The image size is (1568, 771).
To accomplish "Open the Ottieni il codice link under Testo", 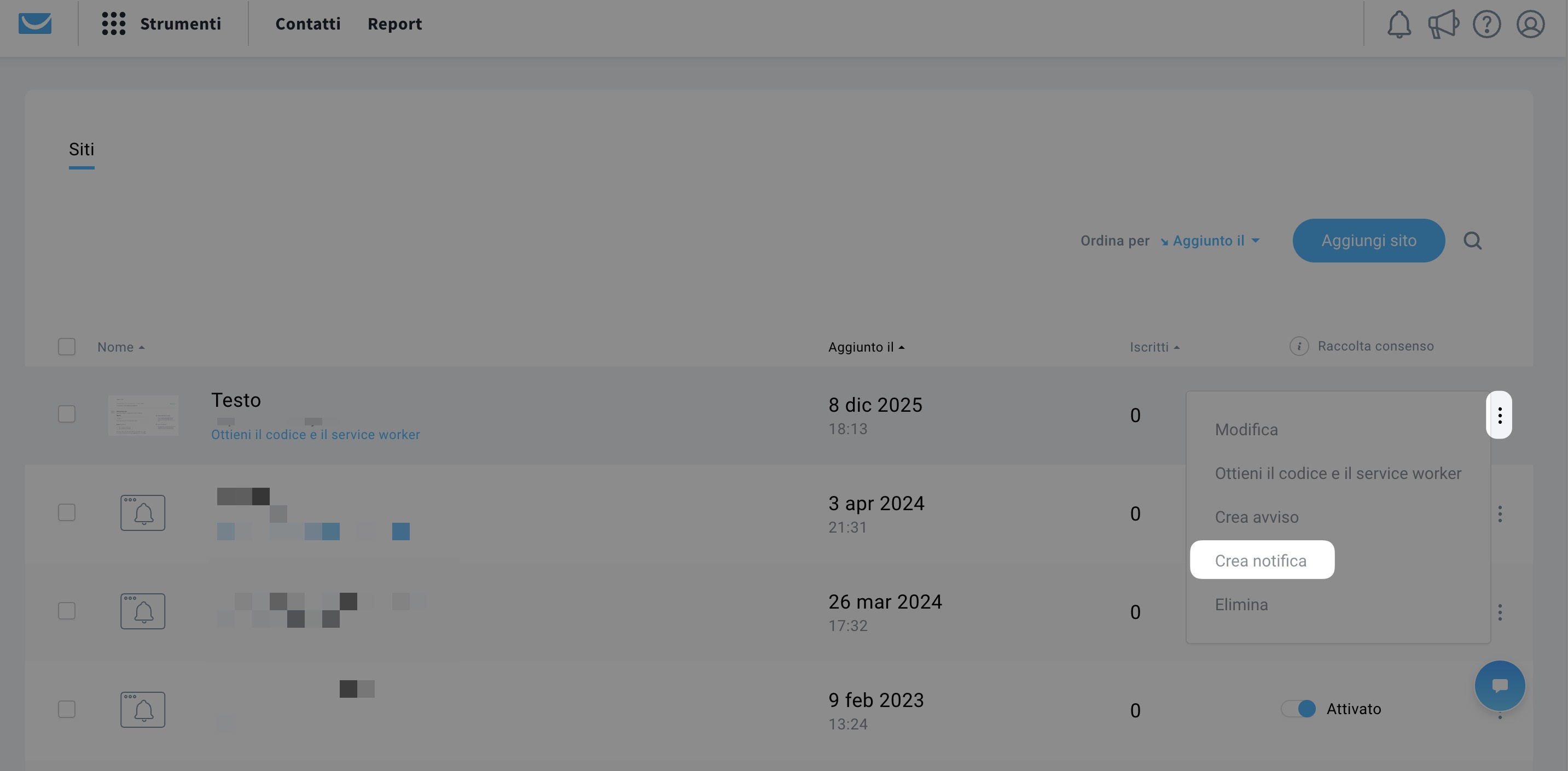I will pyautogui.click(x=315, y=435).
